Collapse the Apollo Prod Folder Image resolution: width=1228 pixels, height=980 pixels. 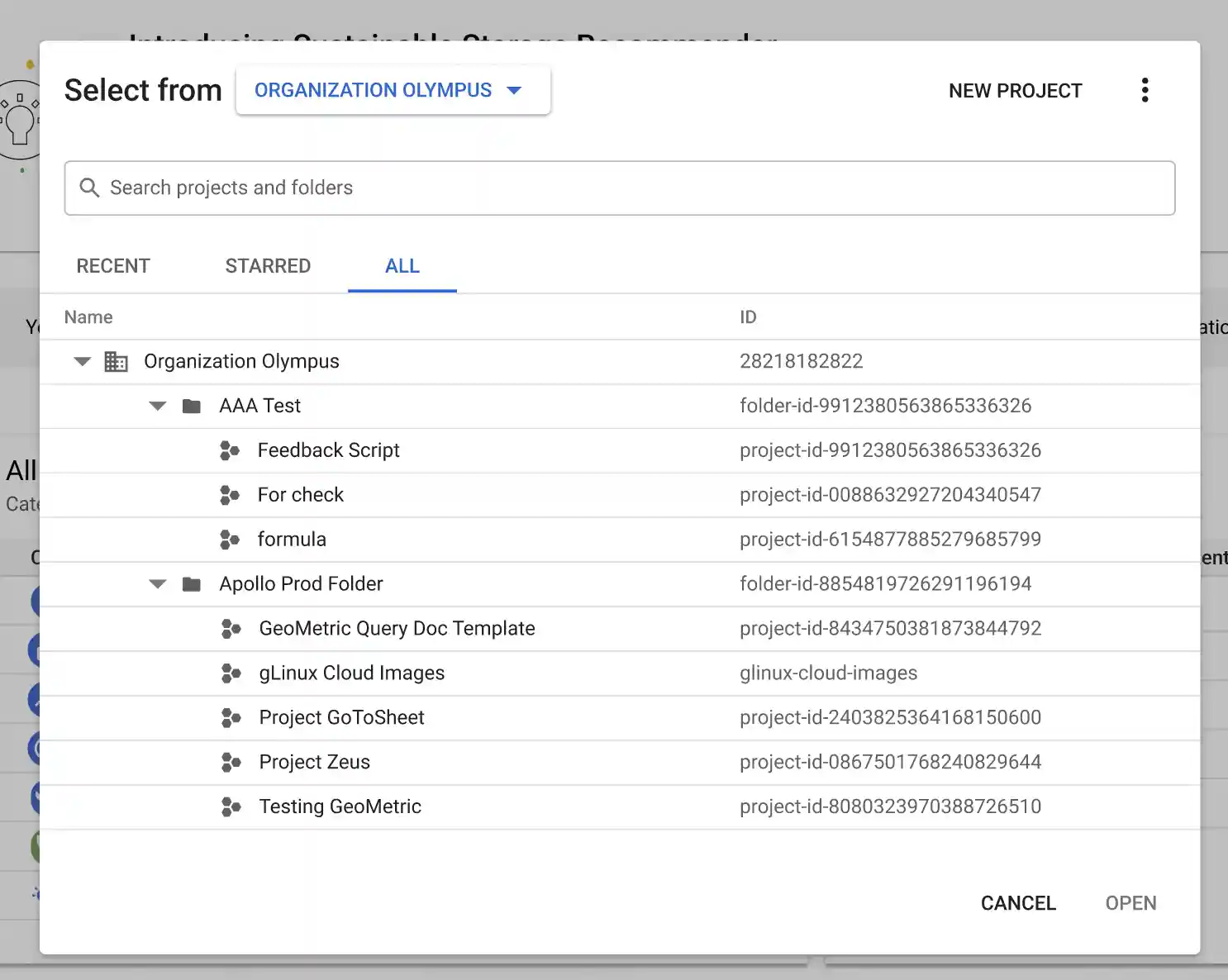[x=158, y=584]
